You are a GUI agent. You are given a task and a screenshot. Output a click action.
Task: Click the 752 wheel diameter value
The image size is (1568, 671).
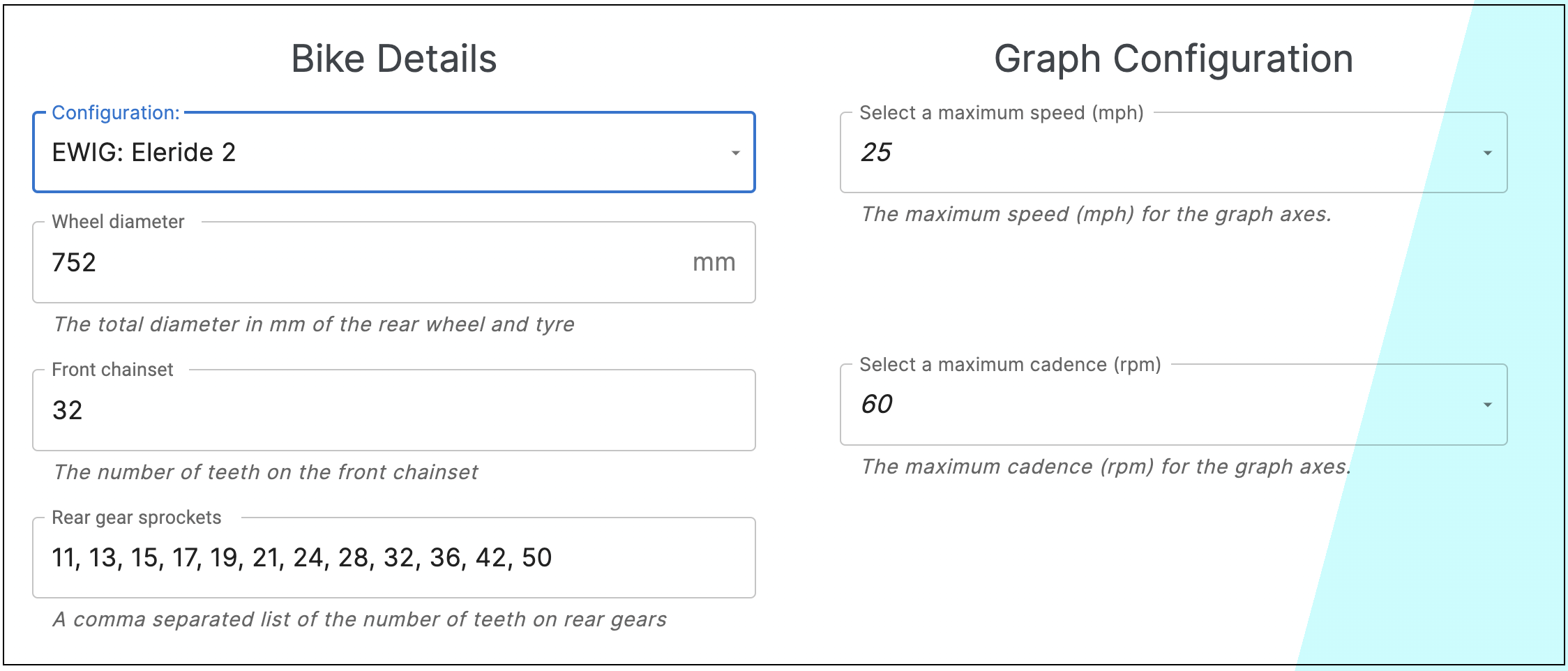74,262
